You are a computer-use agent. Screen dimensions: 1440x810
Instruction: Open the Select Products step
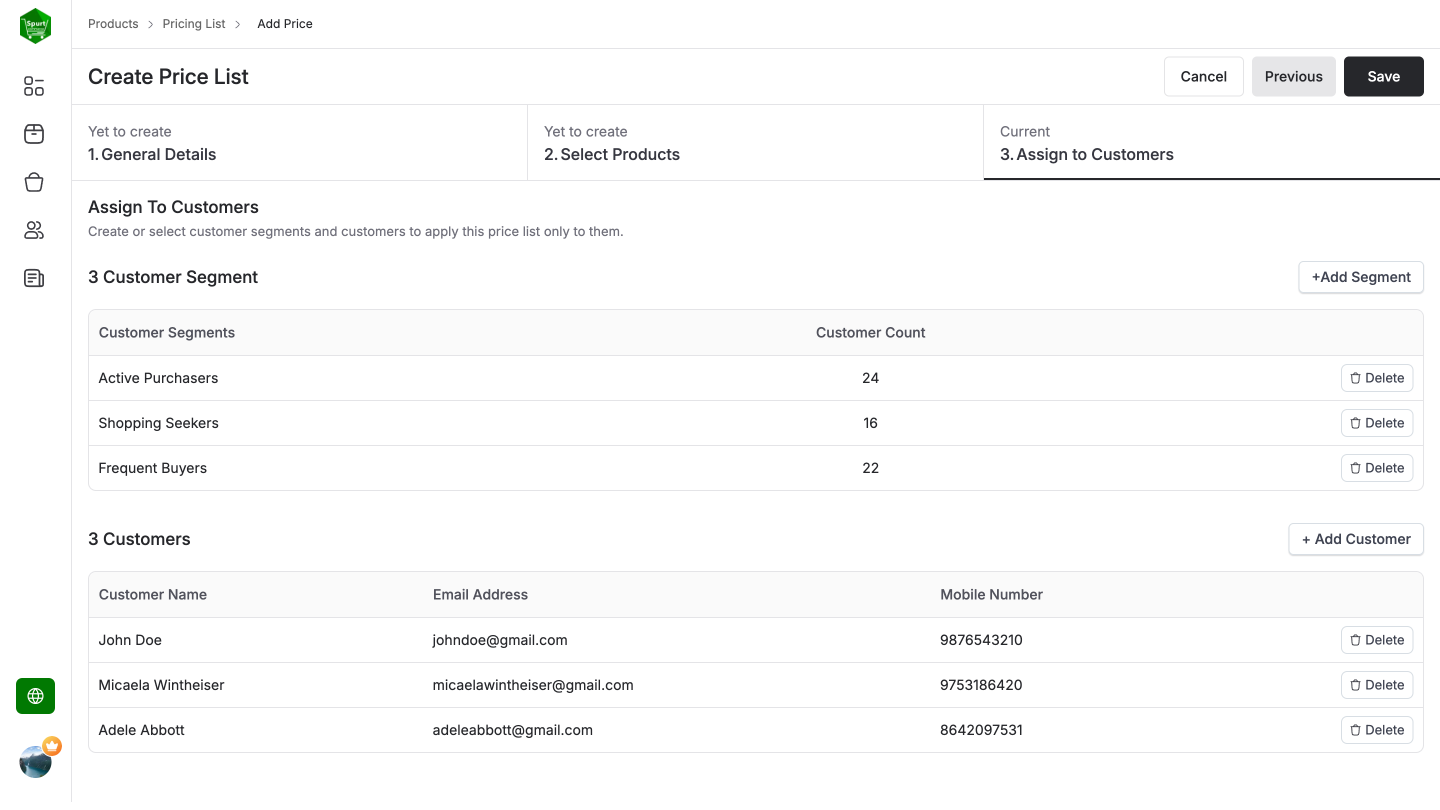click(612, 154)
